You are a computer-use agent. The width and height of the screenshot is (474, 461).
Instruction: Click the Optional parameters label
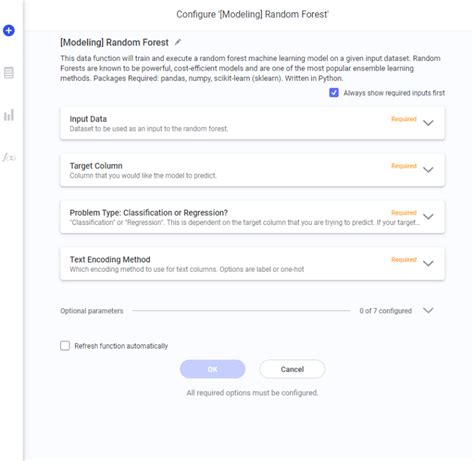(x=92, y=311)
